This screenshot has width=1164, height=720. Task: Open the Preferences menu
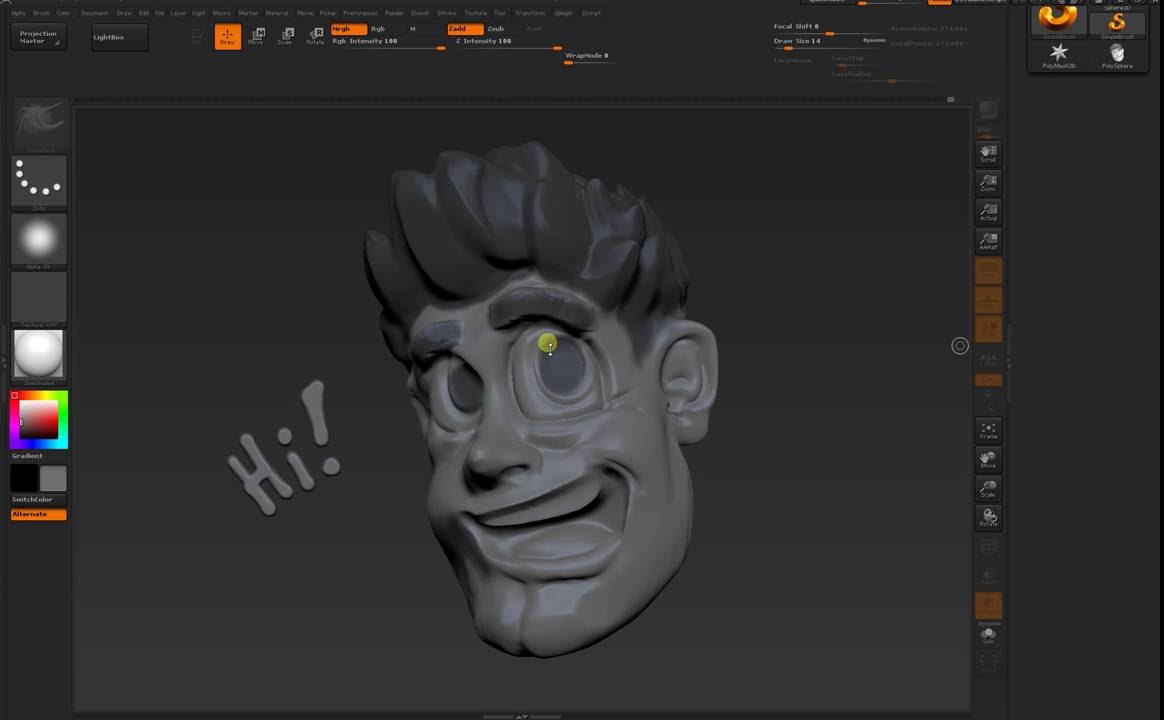tap(360, 13)
